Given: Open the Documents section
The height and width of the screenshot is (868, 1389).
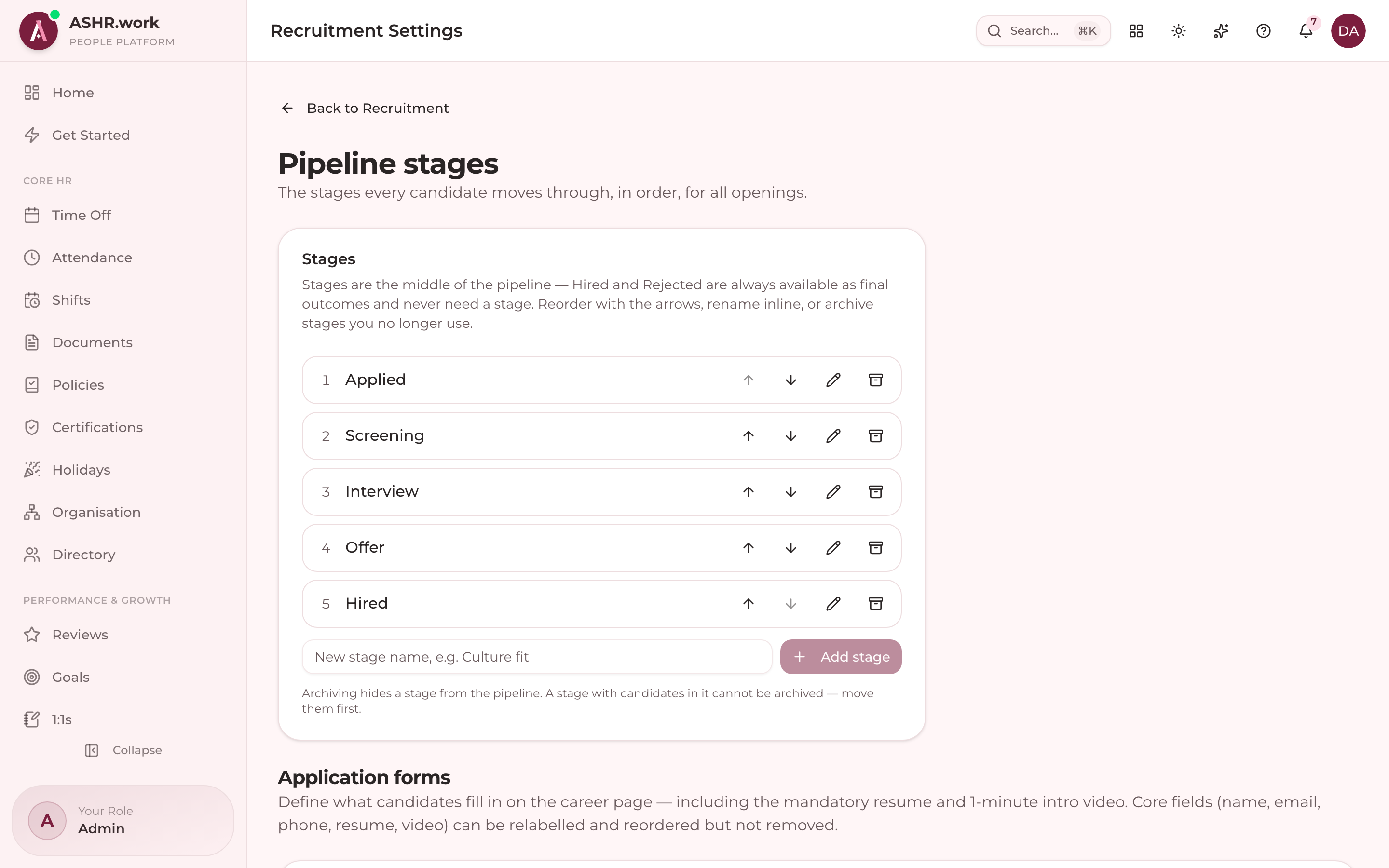Looking at the screenshot, I should (123, 343).
